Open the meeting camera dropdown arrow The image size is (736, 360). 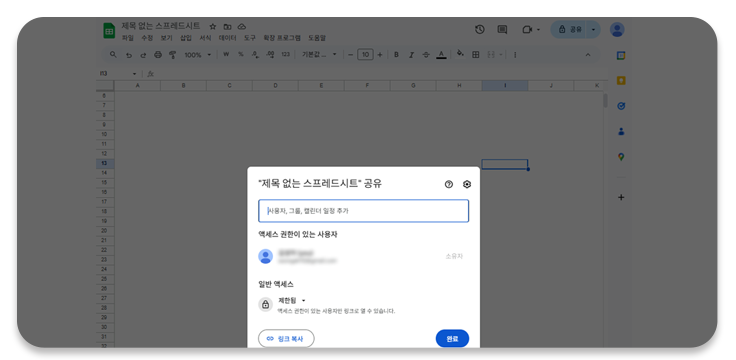538,30
